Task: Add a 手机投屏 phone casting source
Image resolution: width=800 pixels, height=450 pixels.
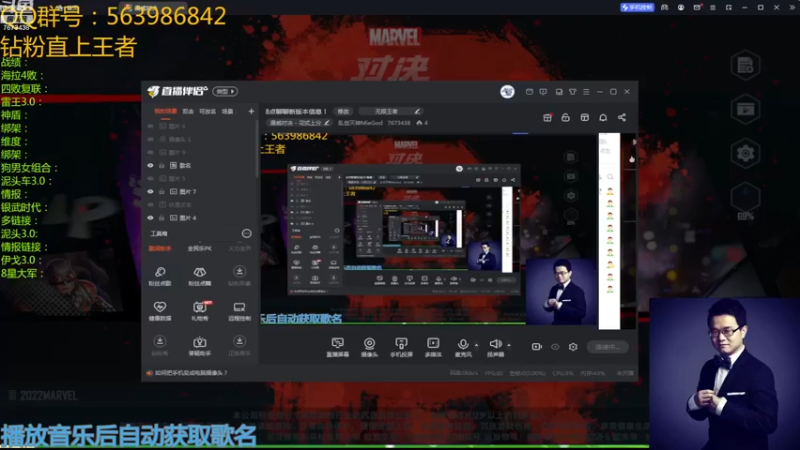Action: click(x=401, y=347)
